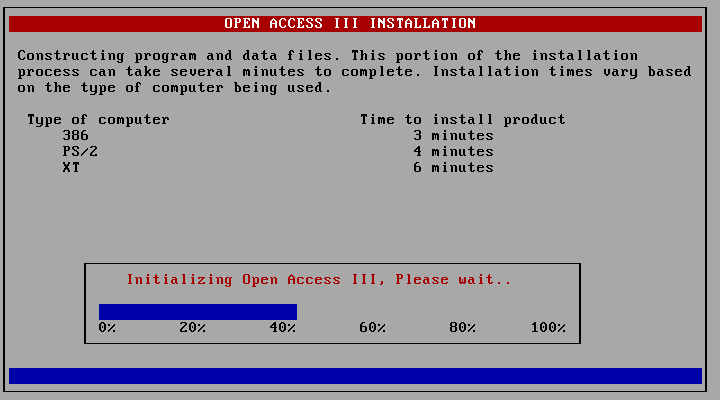Select the '386' computer type row
Image resolution: width=720 pixels, height=400 pixels.
[76, 135]
